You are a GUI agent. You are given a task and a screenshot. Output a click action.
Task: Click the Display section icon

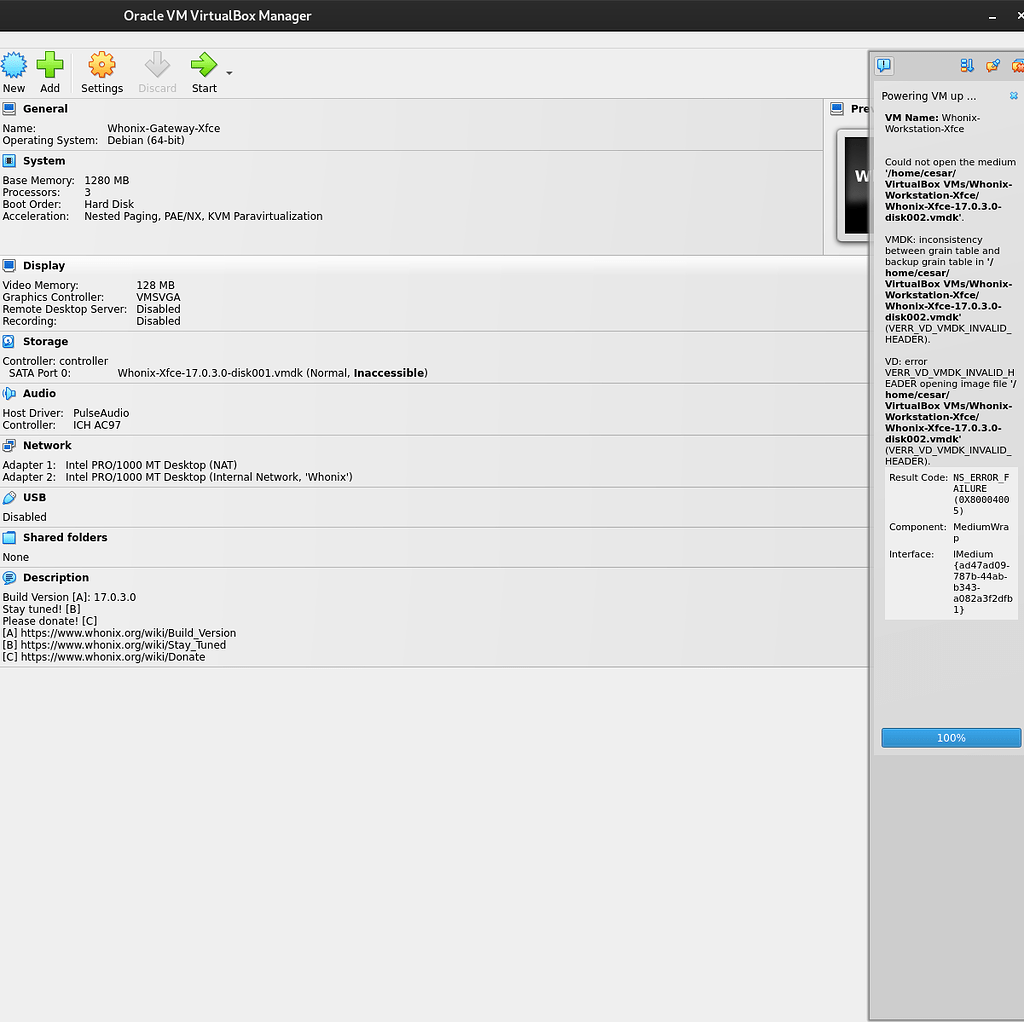point(9,265)
